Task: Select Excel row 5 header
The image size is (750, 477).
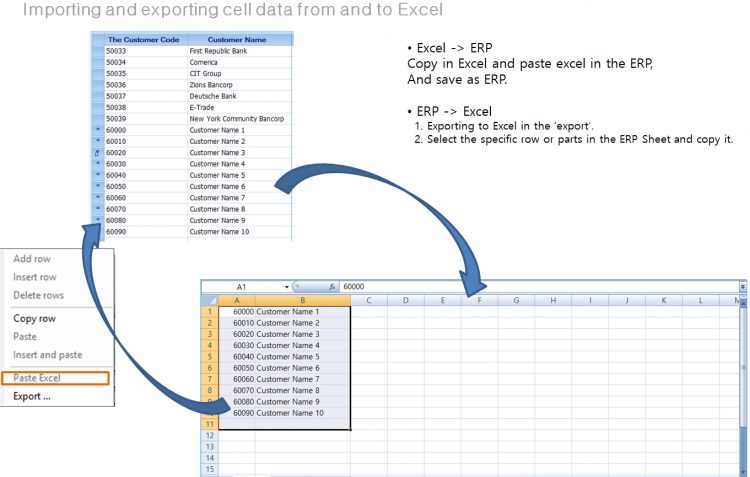Action: (x=210, y=356)
